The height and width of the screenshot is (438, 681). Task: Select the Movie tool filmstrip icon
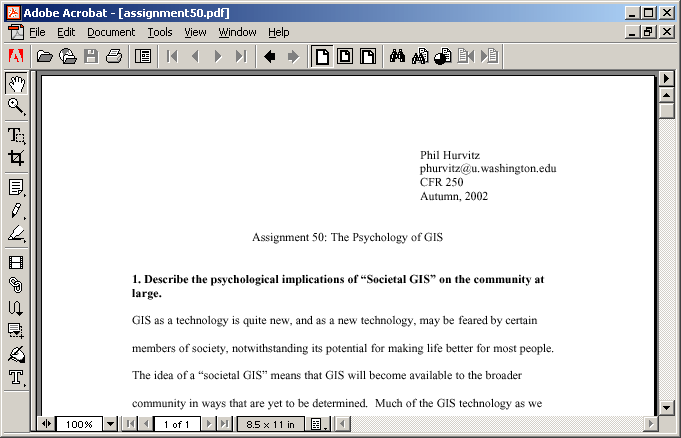tap(17, 262)
